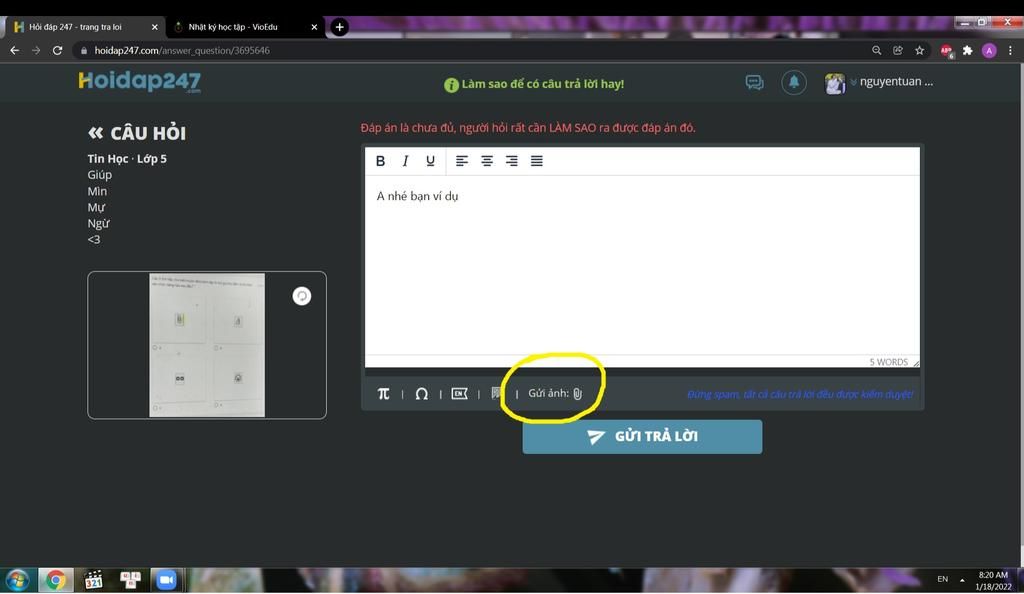This screenshot has height=594, width=1024.
Task: Center-align the answer text
Action: 487,161
